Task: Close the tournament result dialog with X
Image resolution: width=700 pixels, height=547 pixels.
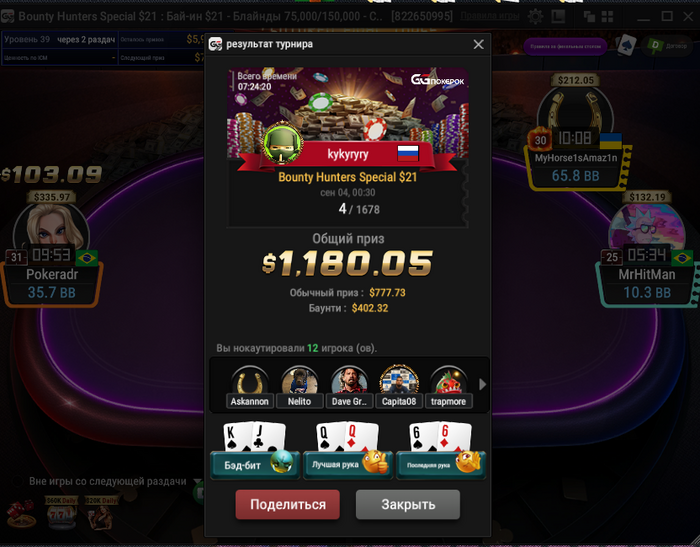Action: [478, 44]
